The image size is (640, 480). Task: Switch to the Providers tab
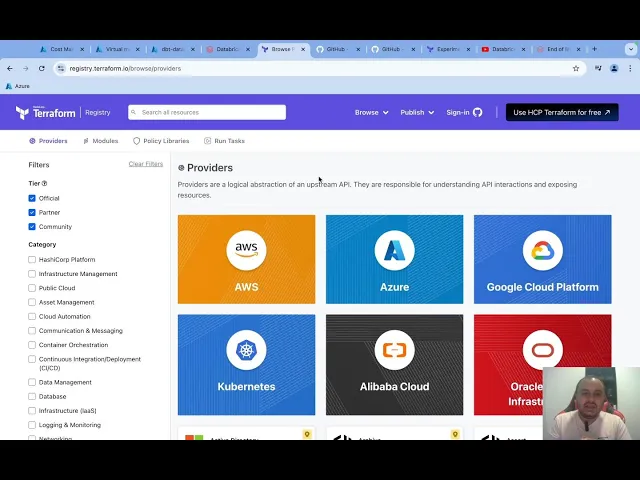click(x=48, y=141)
